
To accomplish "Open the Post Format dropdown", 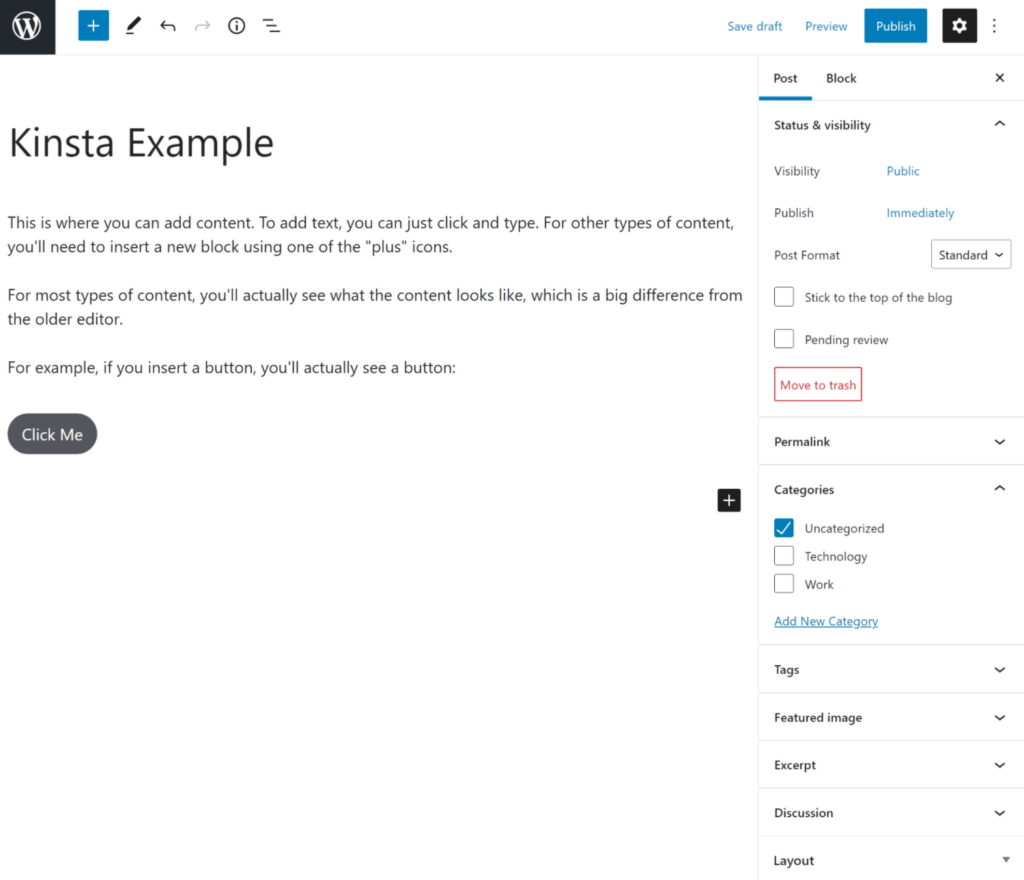I will [x=971, y=254].
